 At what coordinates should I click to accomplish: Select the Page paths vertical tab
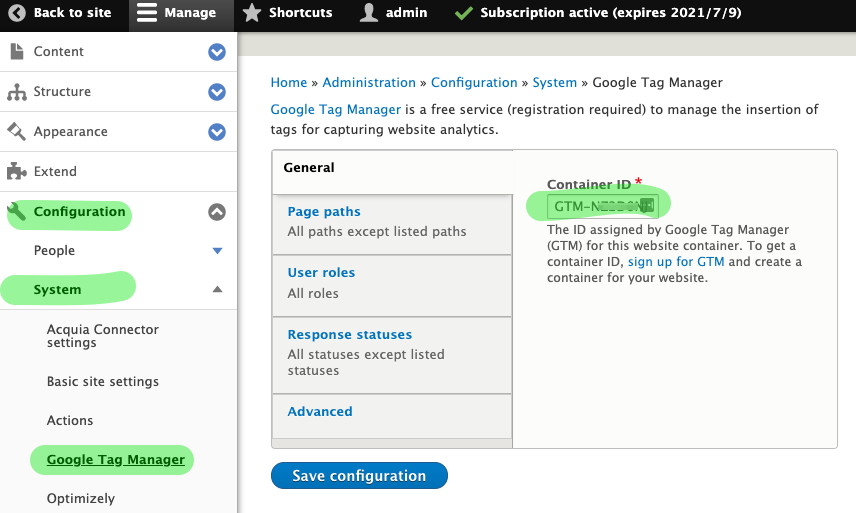tap(392, 224)
